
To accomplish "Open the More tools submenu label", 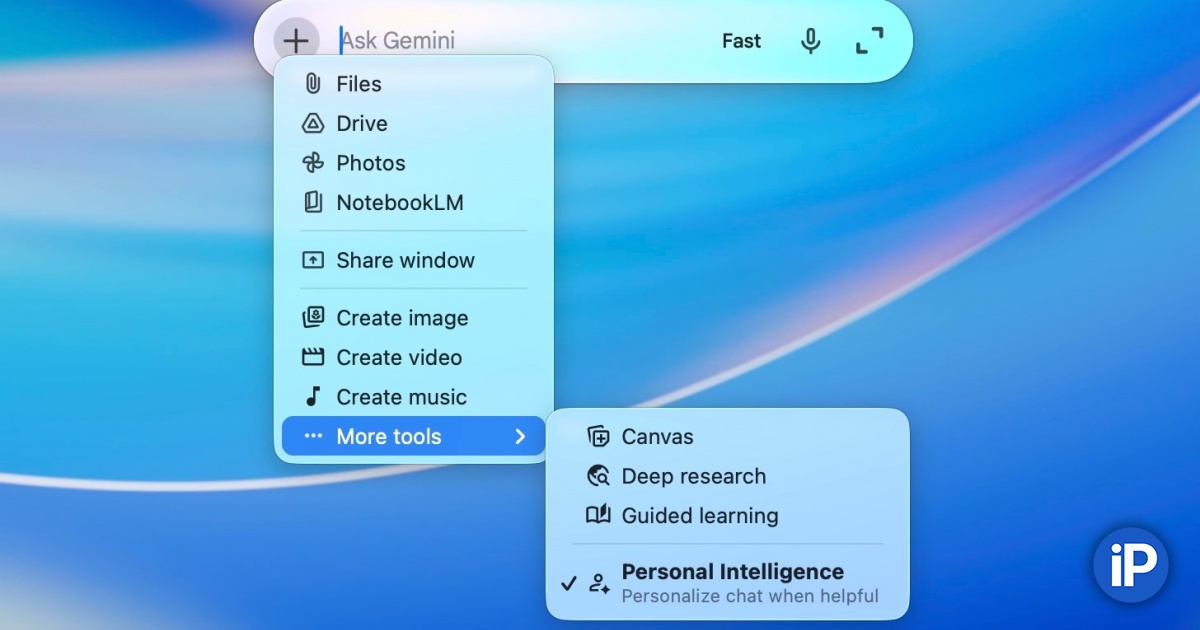I will (389, 436).
